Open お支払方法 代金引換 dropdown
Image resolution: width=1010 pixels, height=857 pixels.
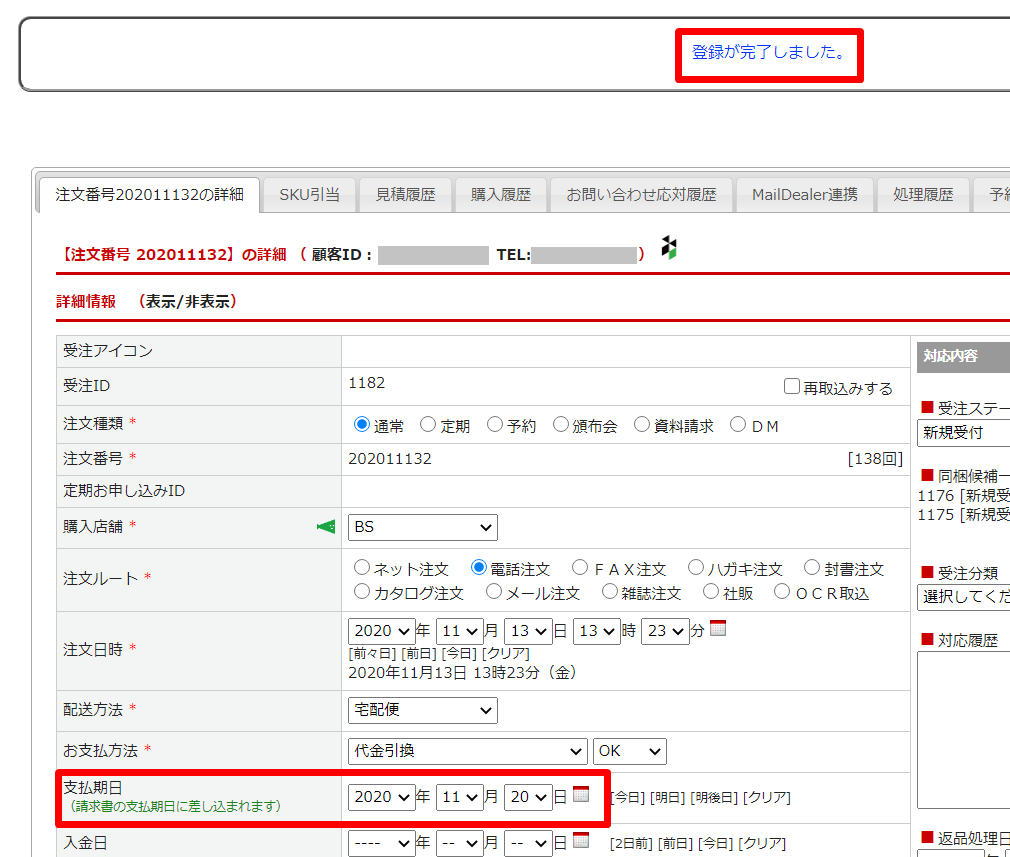[x=467, y=751]
